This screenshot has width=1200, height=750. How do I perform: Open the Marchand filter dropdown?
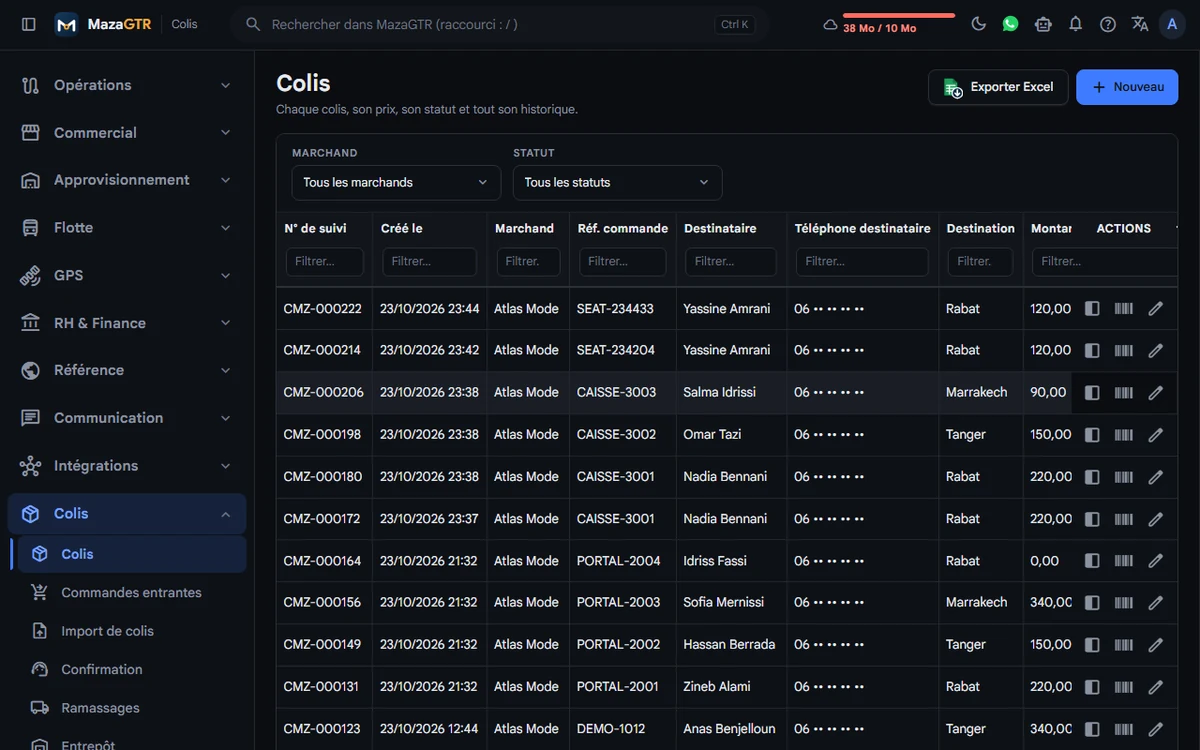(396, 182)
